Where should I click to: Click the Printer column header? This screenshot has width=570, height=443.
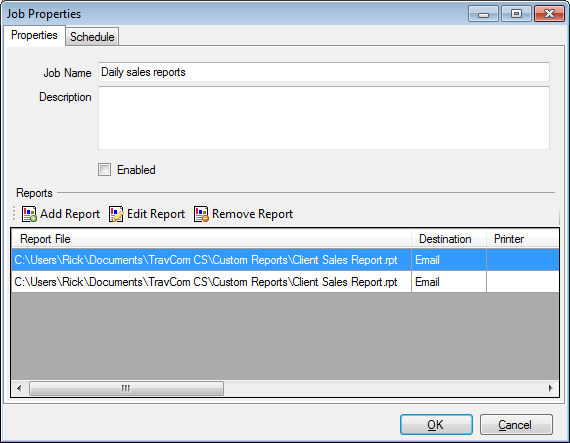pyautogui.click(x=523, y=239)
